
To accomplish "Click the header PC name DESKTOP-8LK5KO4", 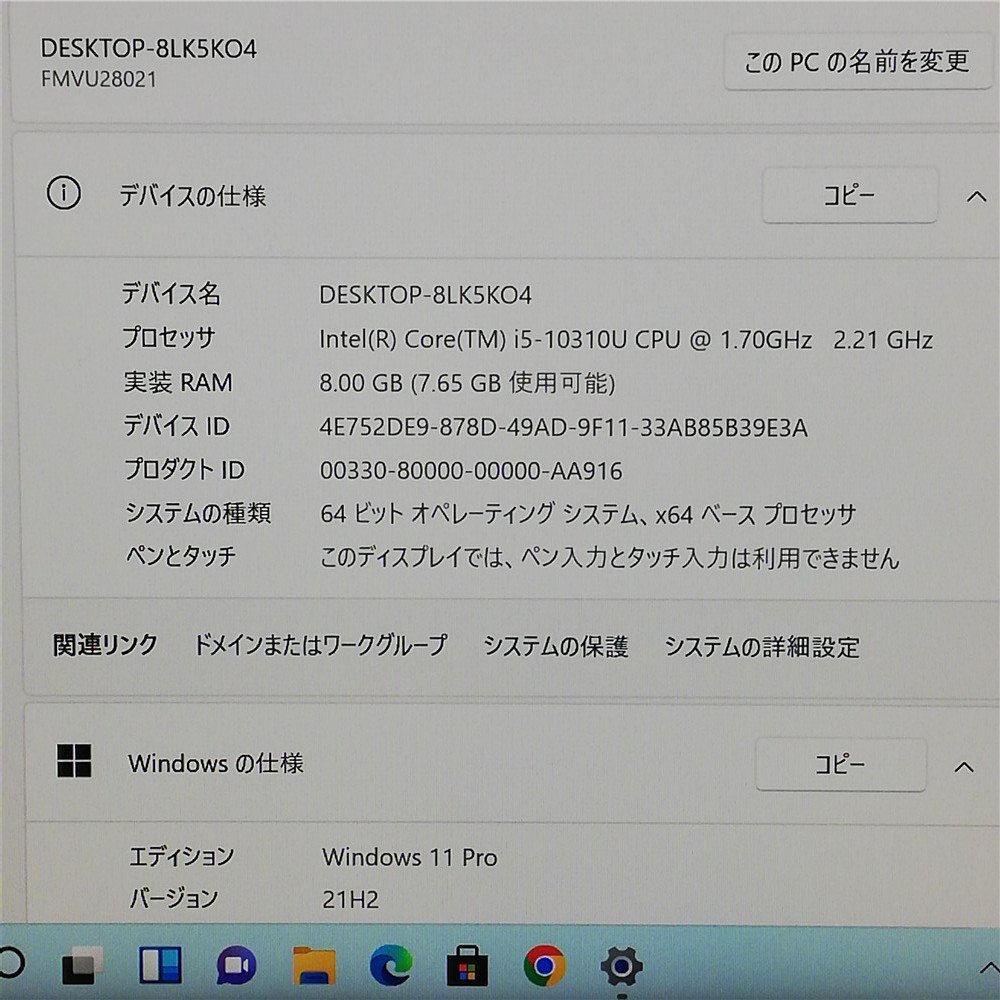I will [149, 49].
